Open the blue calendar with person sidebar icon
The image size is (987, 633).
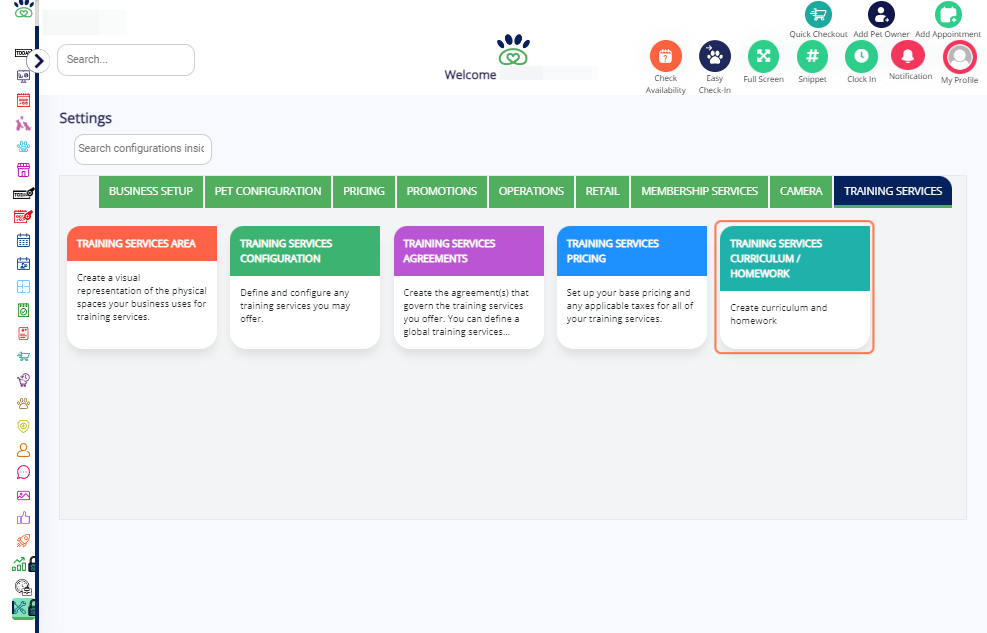pos(23,264)
